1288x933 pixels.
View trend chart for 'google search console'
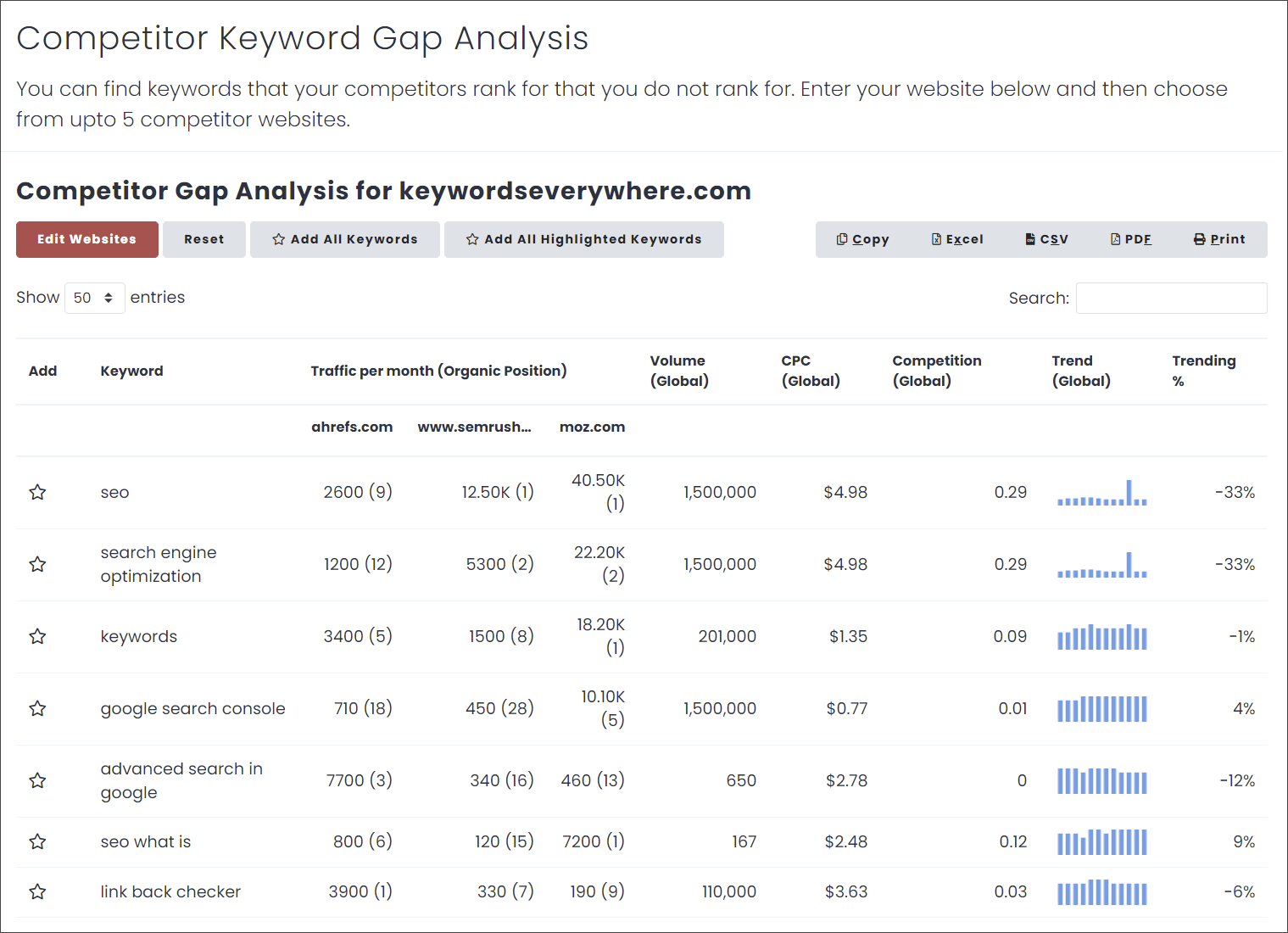pyautogui.click(x=1102, y=708)
